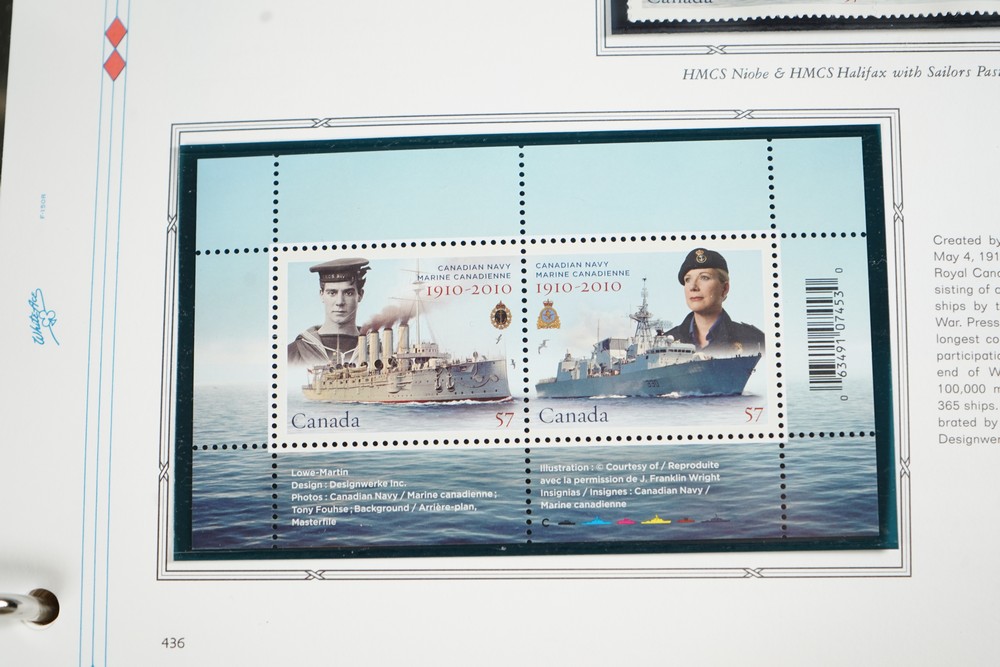The image size is (1000, 667).
Task: Click the HMCS Niobe & HMCS Halifax caption
Action: (x=840, y=74)
